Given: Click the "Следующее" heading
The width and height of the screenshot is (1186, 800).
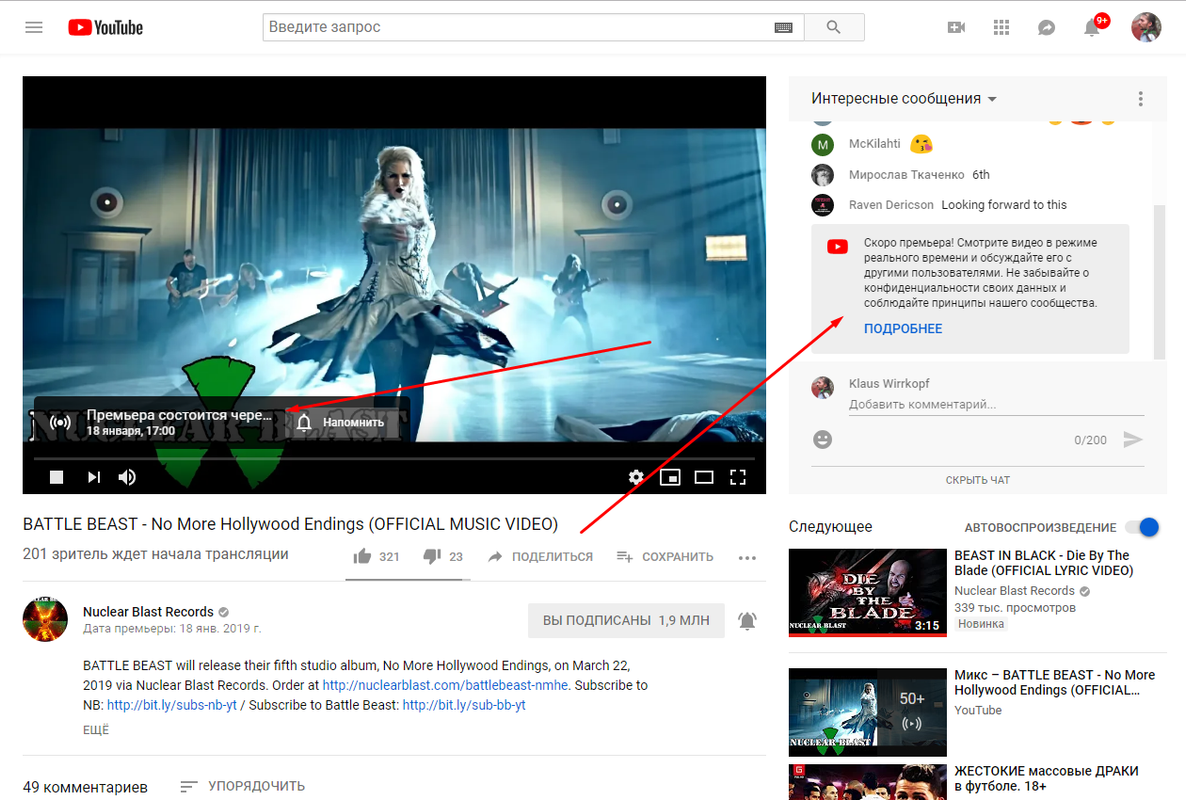Looking at the screenshot, I should [831, 527].
